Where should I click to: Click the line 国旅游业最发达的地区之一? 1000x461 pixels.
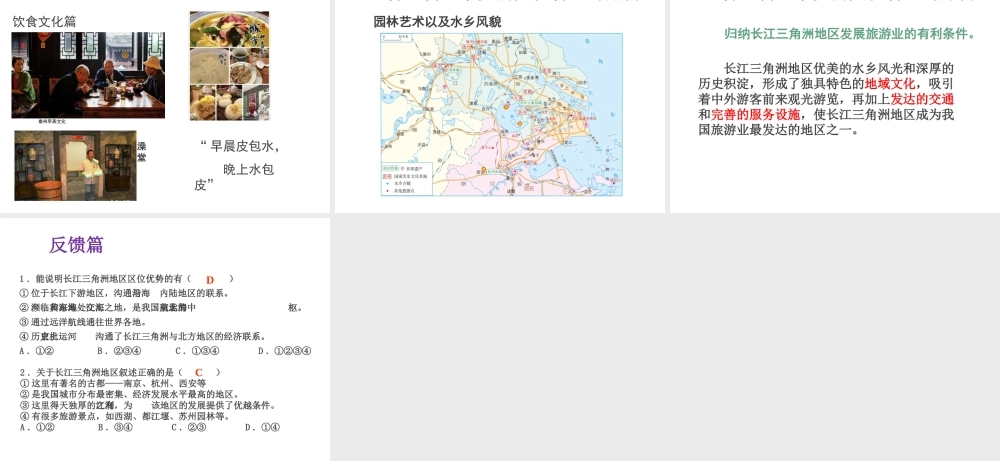point(779,129)
